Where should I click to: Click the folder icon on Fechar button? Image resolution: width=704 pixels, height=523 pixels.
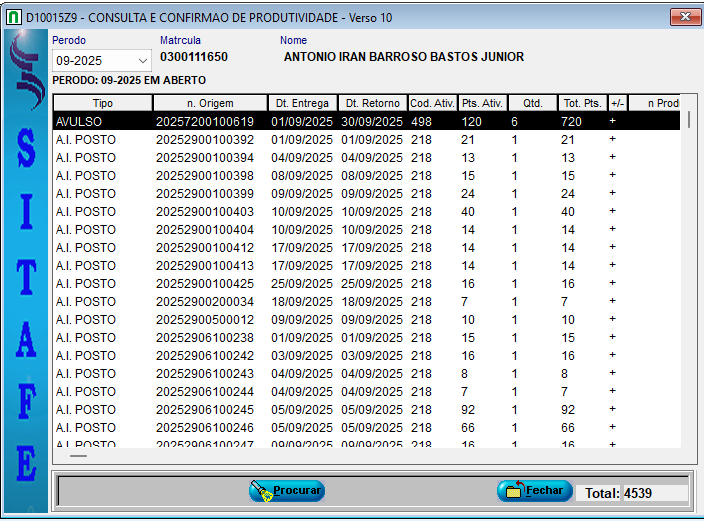513,491
